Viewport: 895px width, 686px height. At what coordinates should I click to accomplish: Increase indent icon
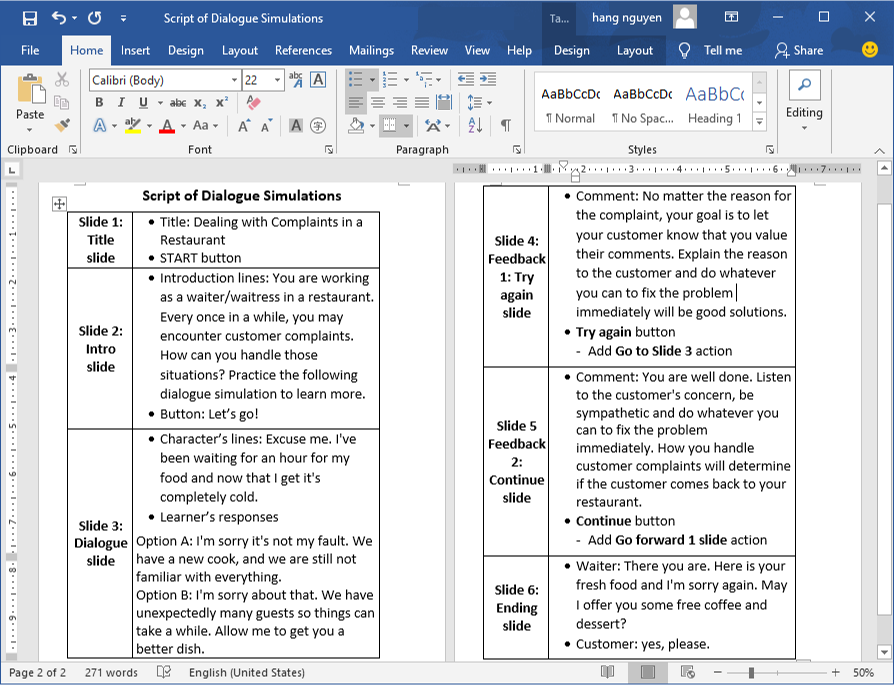click(488, 79)
